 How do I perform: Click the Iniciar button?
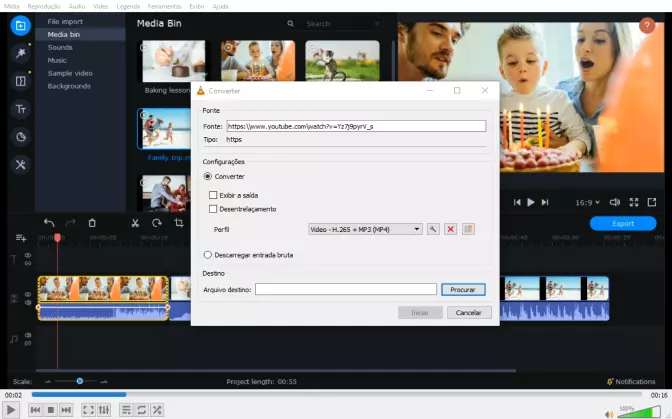coord(420,312)
